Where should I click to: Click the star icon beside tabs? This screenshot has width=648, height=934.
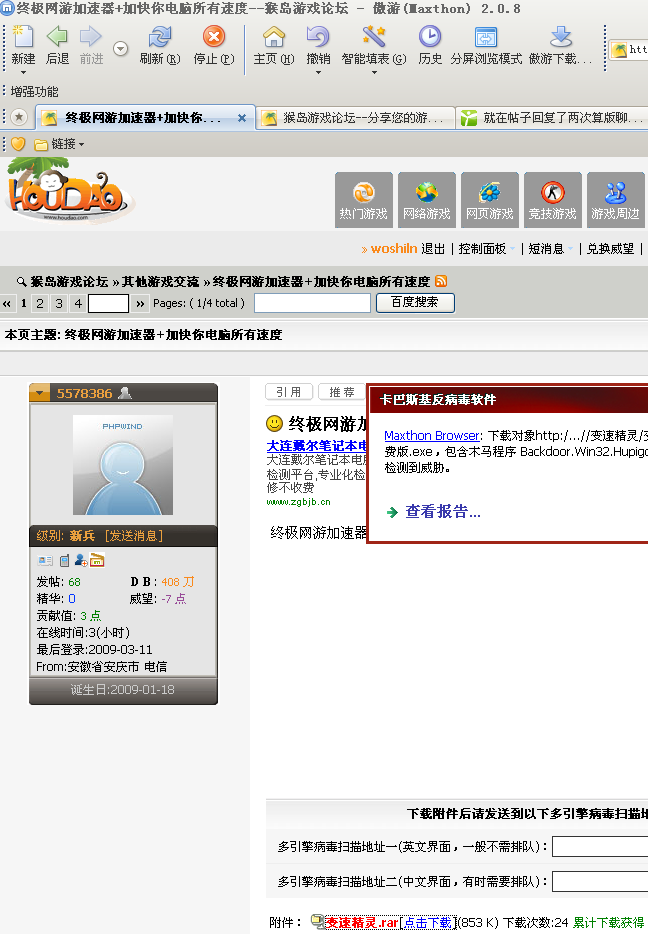click(x=19, y=117)
